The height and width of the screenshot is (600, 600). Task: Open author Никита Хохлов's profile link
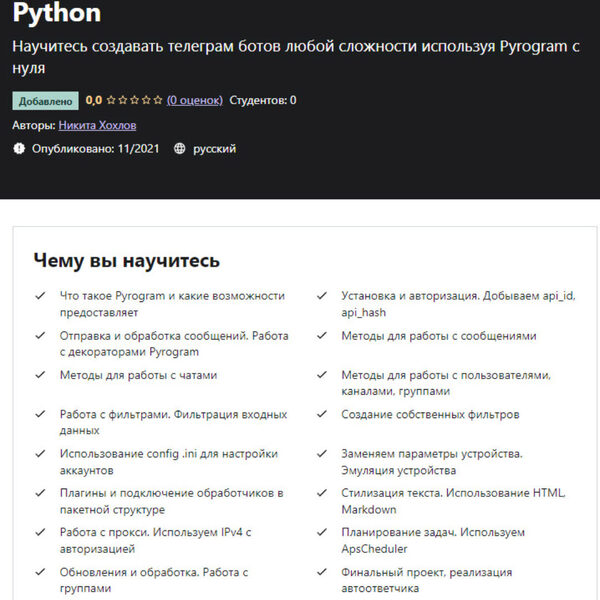click(x=97, y=125)
